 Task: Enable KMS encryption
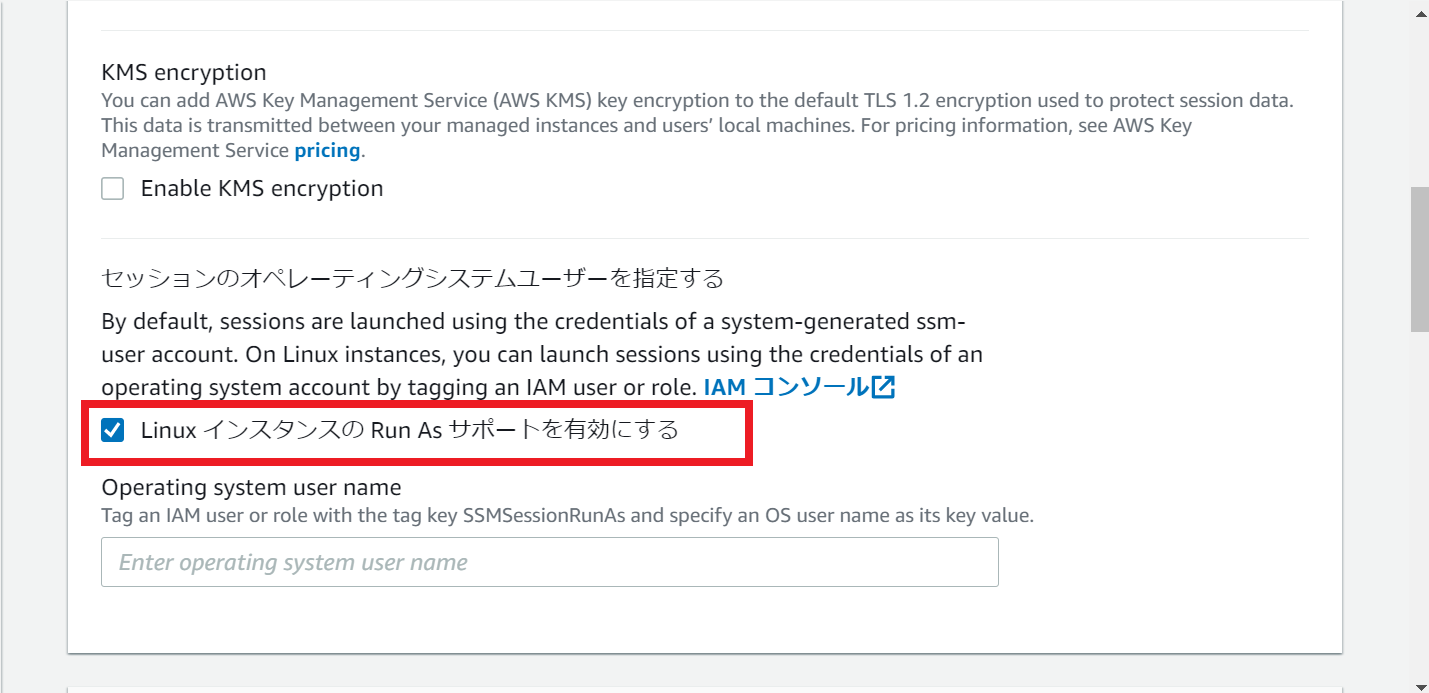tap(112, 188)
